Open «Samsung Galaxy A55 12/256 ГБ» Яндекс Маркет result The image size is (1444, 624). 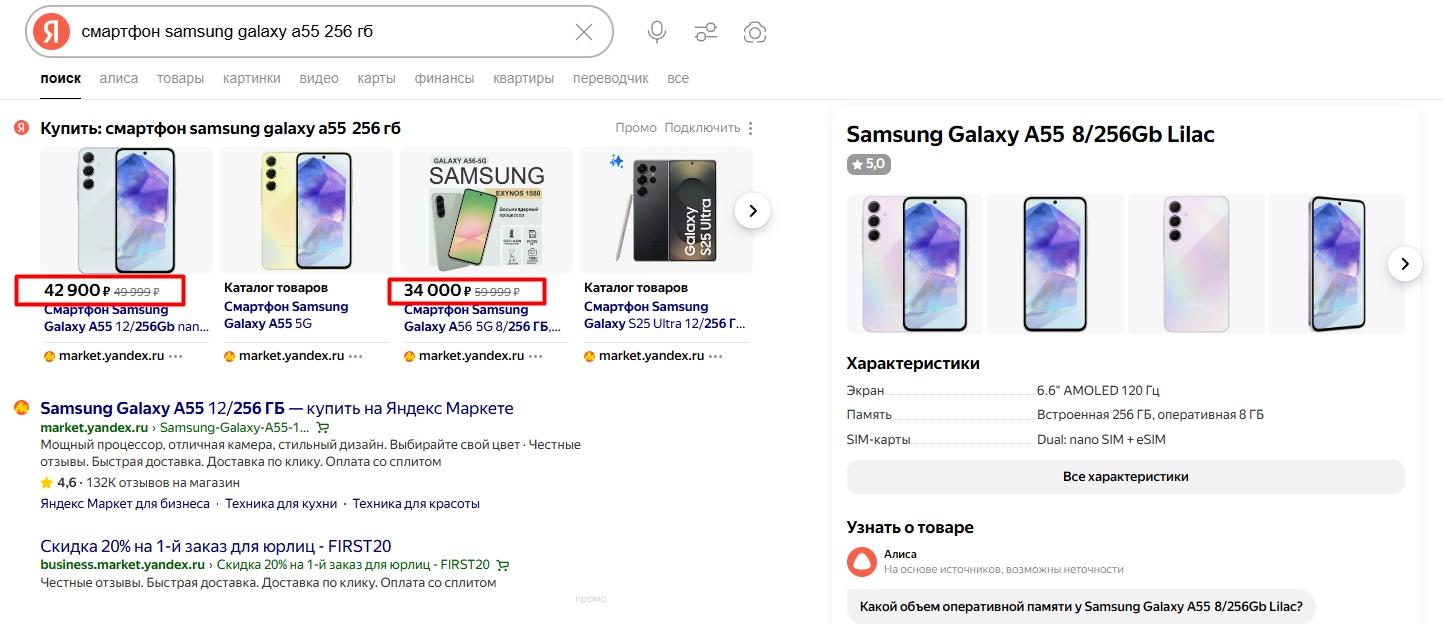click(276, 408)
